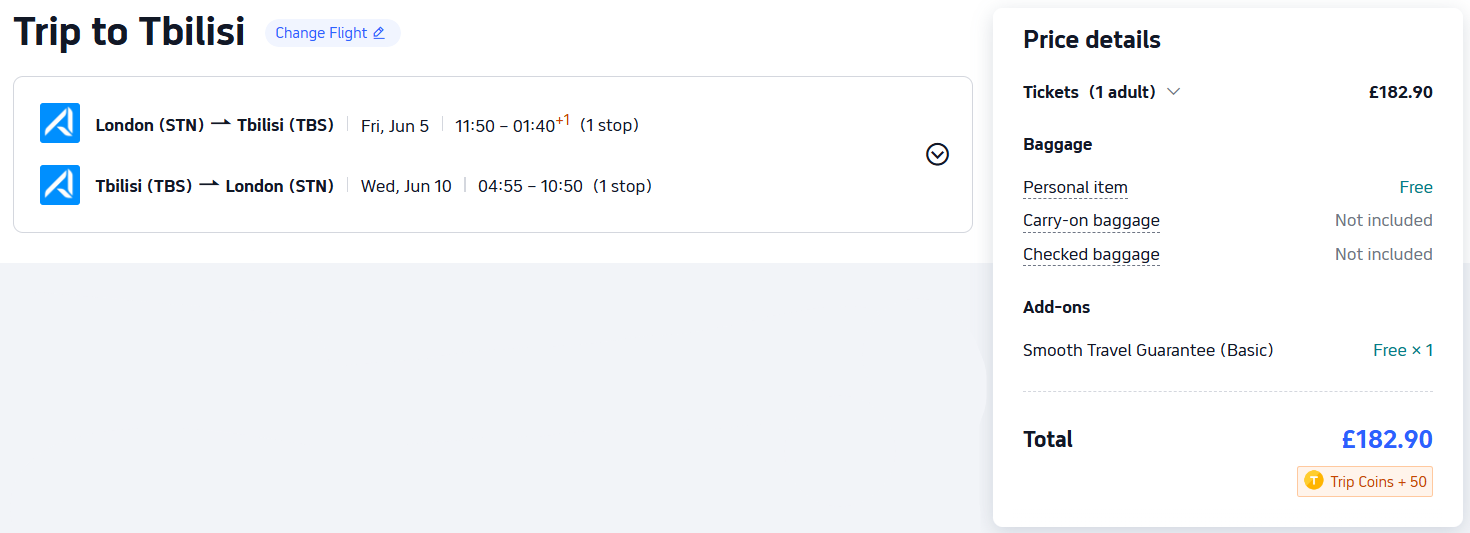
Task: Click the return flight airline logo
Action: coord(60,185)
